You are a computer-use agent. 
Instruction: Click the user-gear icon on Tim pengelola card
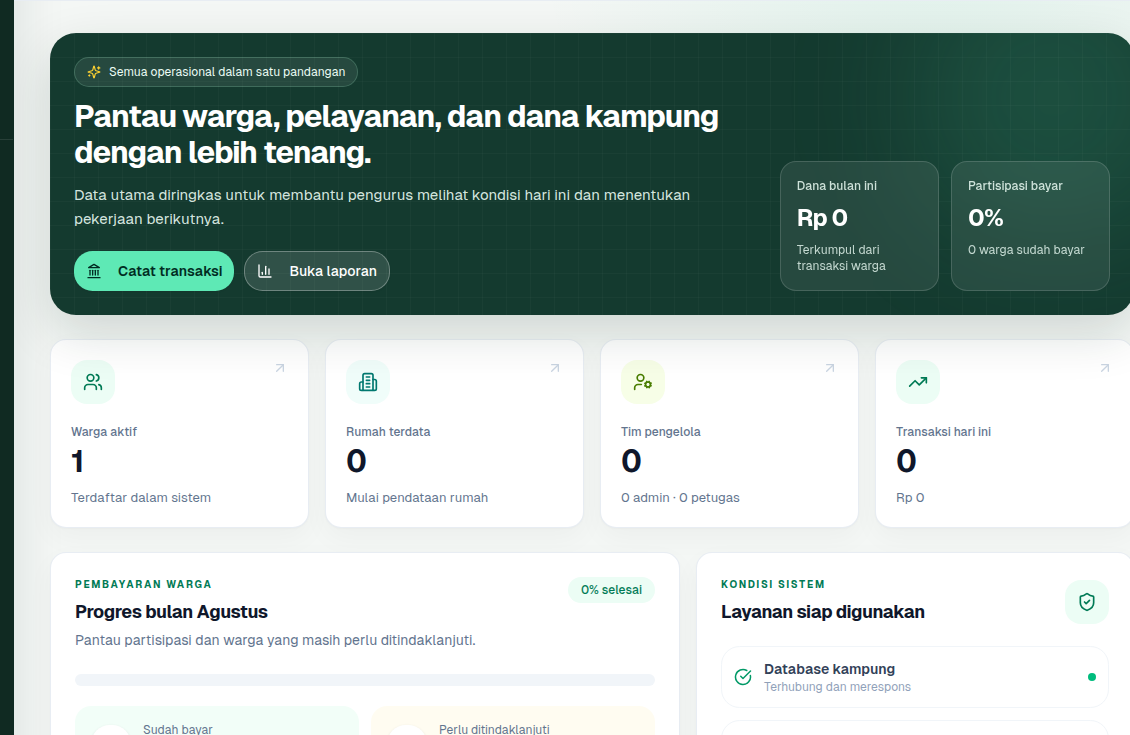(x=643, y=382)
